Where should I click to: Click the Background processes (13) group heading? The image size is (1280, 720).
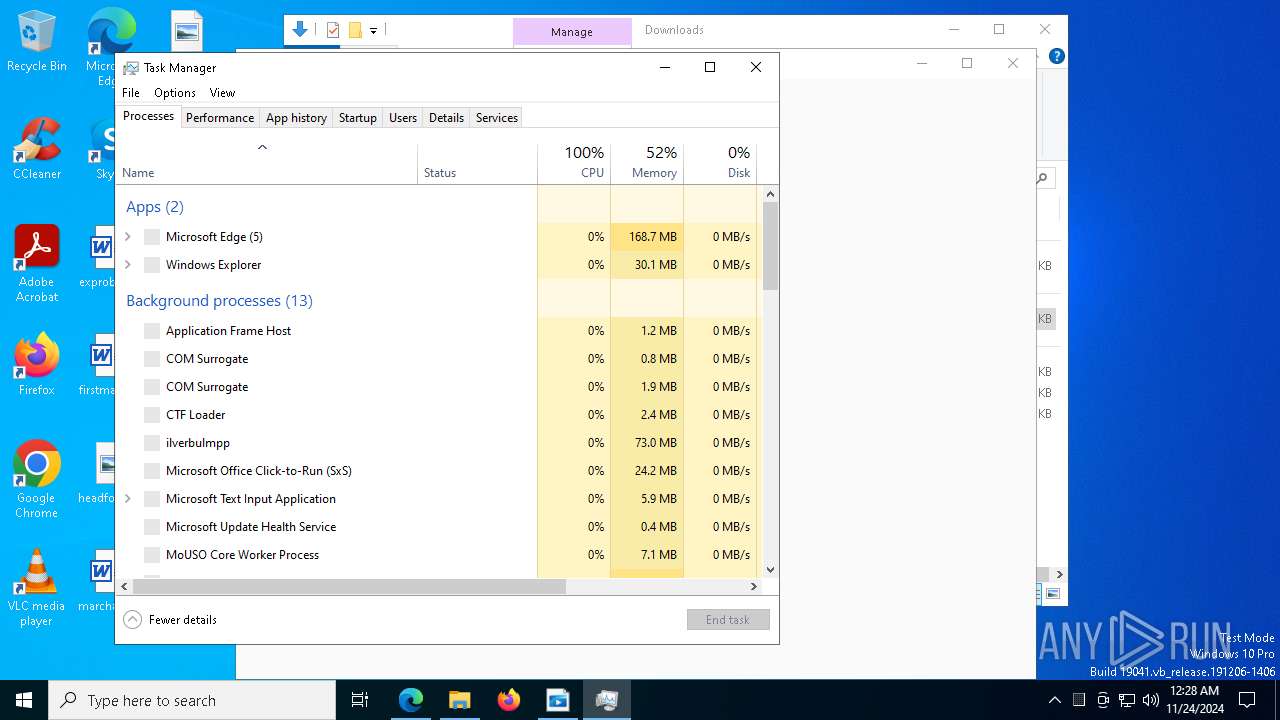(x=219, y=301)
